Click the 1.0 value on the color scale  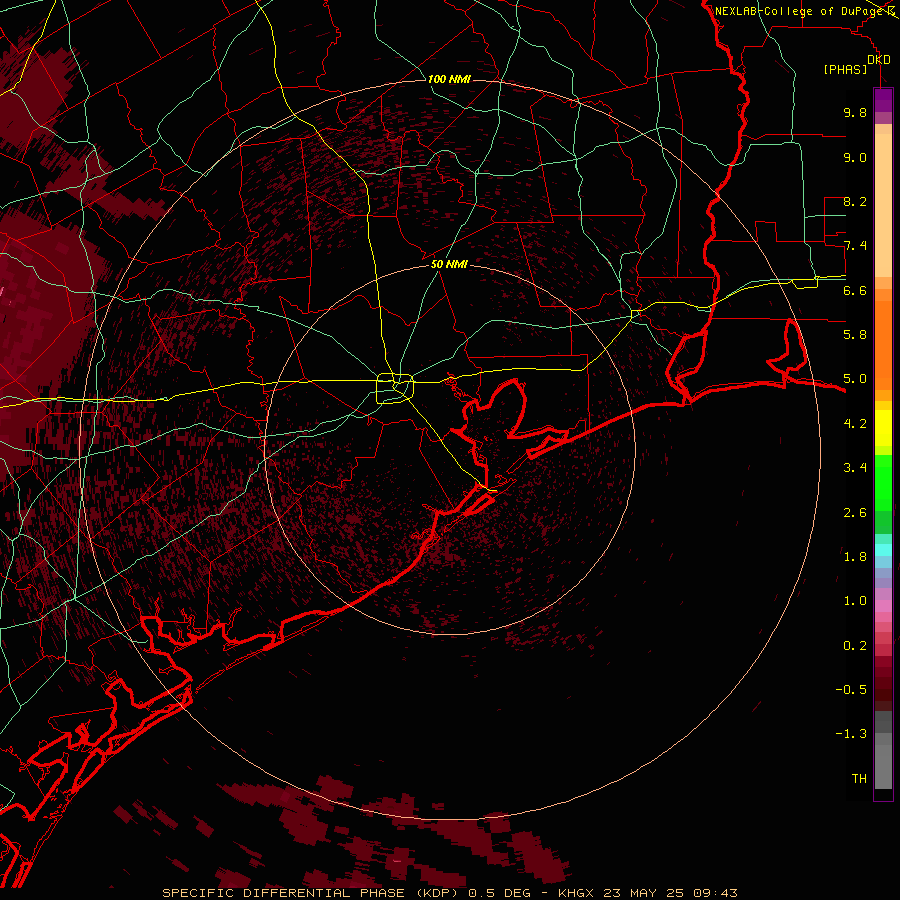tap(855, 601)
